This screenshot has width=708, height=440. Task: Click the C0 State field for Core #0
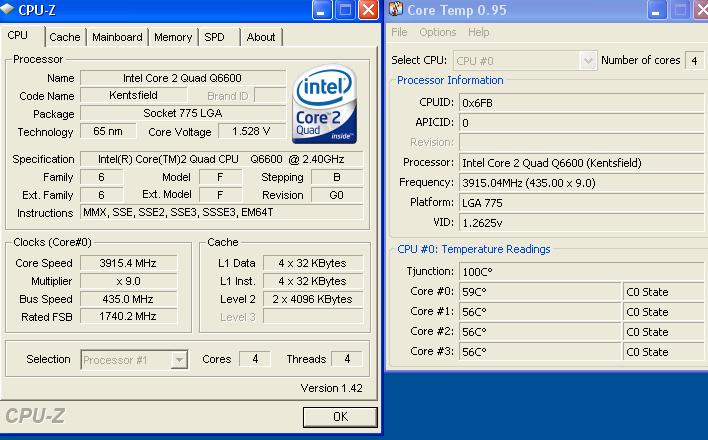pos(665,292)
